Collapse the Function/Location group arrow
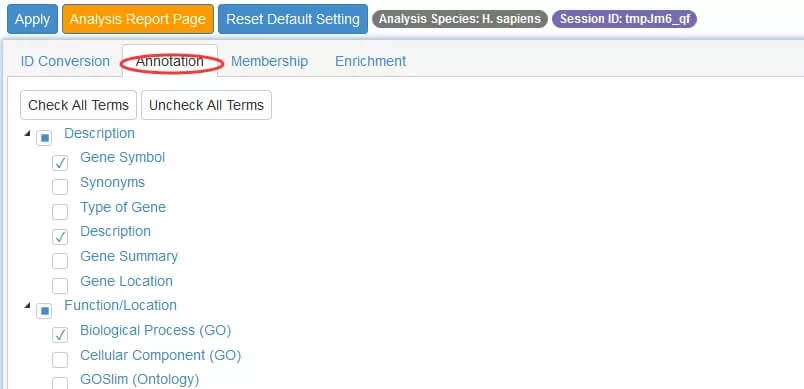804x389 pixels. click(27, 305)
